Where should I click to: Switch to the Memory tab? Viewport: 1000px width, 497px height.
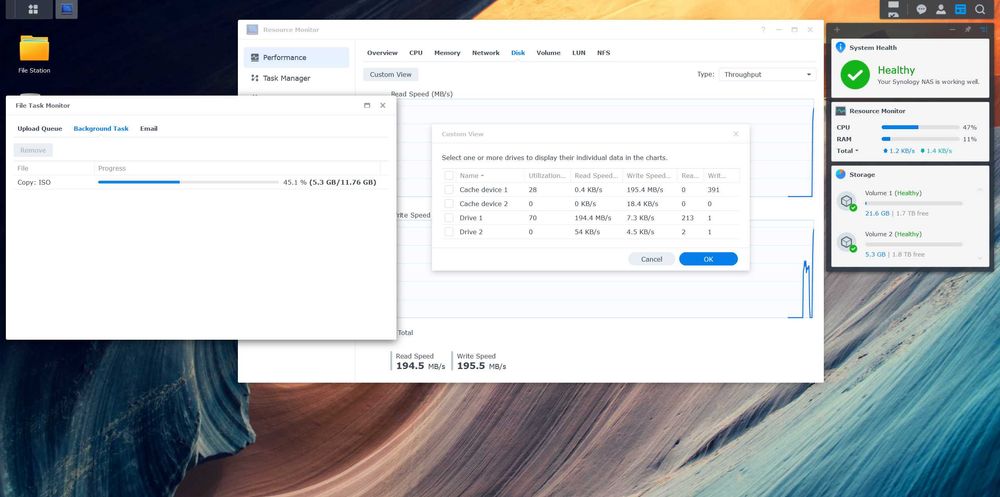[447, 53]
